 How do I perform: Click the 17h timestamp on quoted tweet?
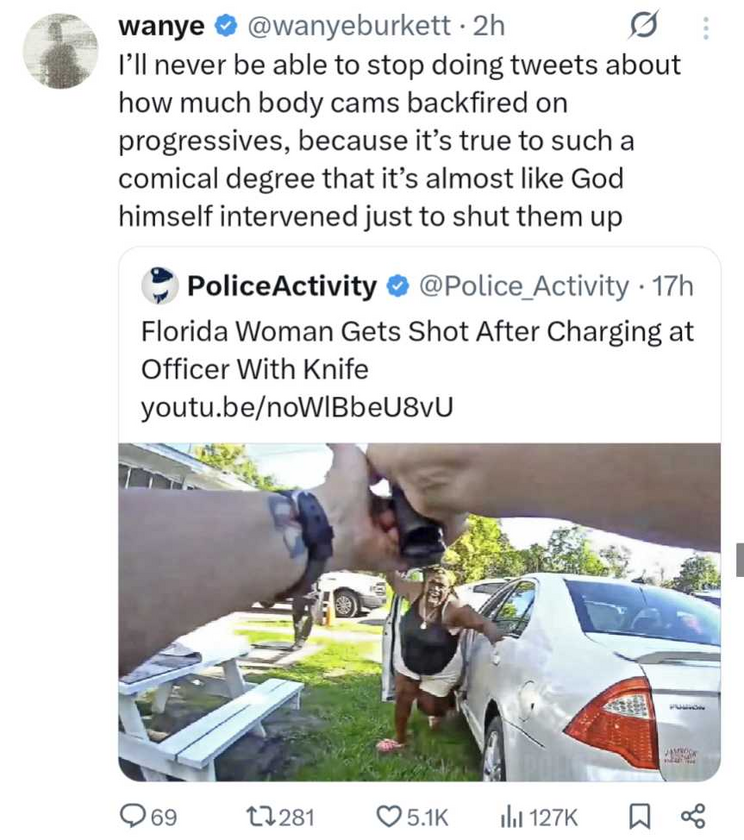[x=671, y=287]
